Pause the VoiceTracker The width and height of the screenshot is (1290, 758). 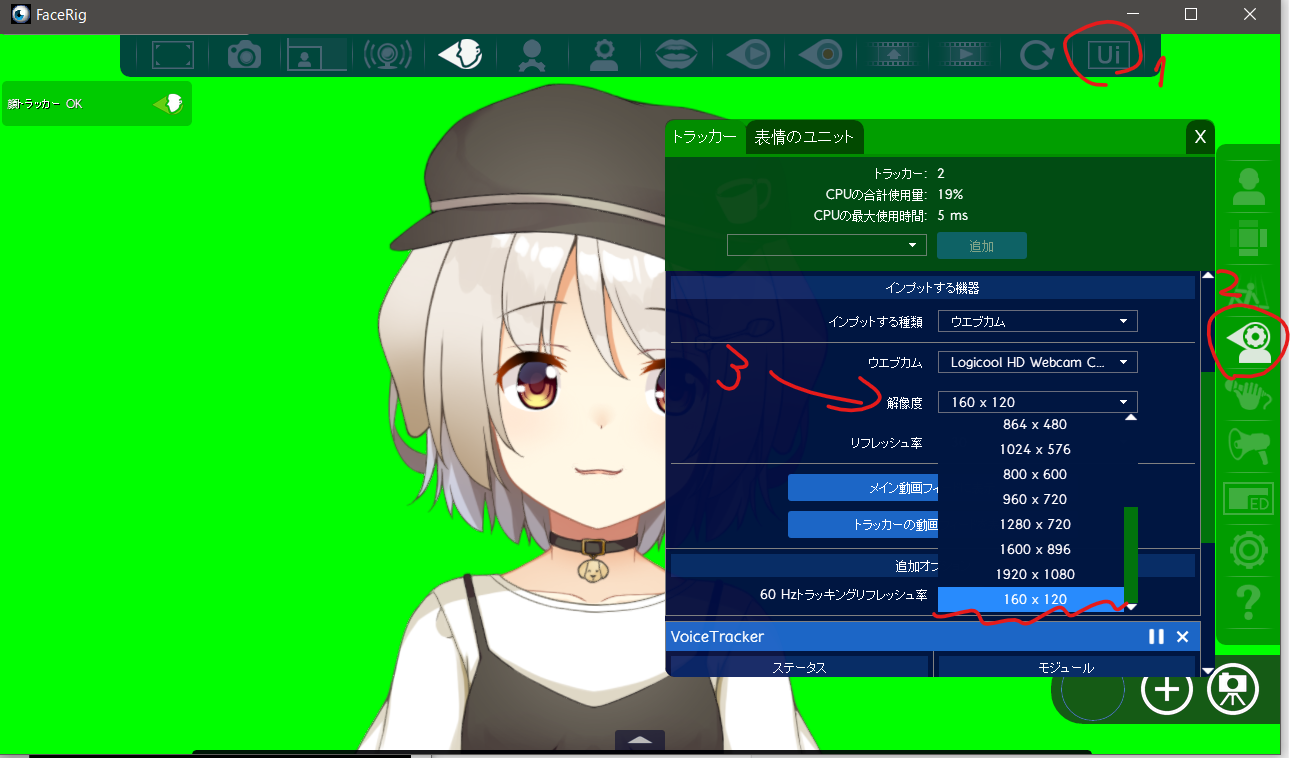(1156, 637)
